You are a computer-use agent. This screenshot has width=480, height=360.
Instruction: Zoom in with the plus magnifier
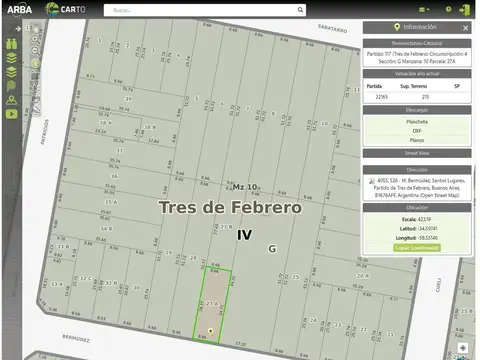tap(35, 39)
